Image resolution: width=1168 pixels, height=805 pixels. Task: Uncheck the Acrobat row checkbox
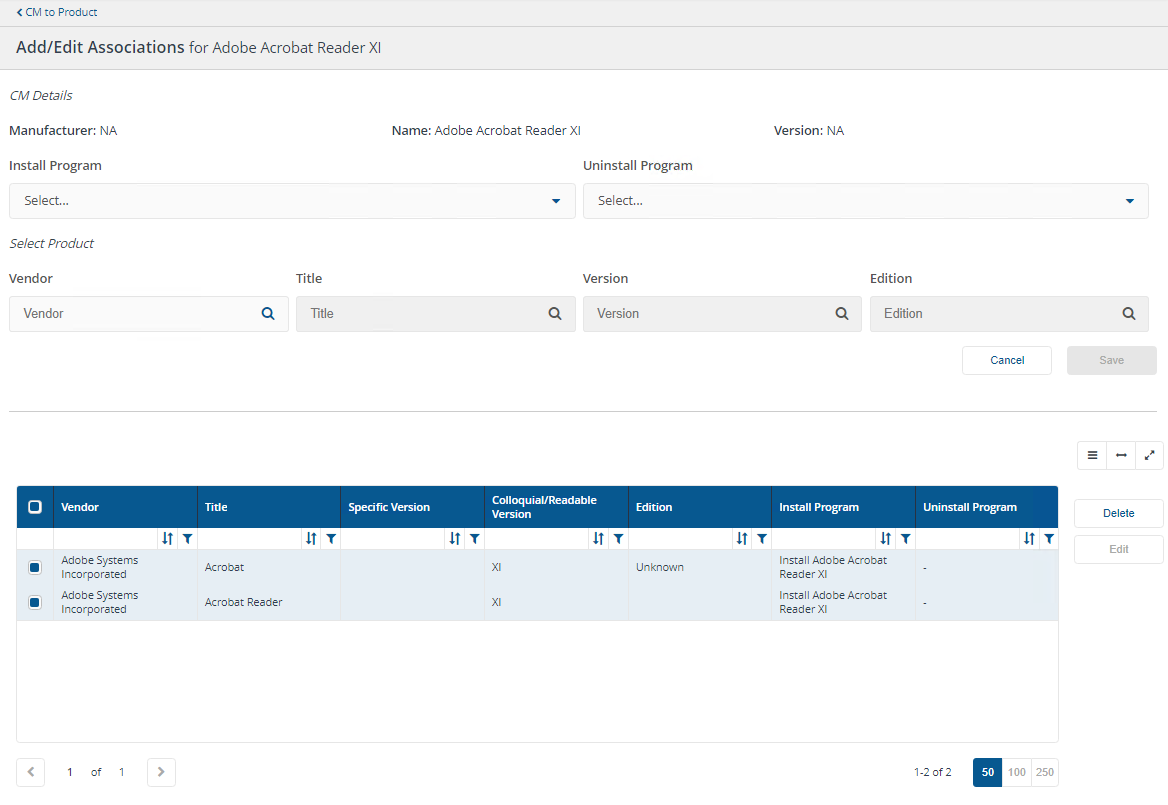pos(35,568)
